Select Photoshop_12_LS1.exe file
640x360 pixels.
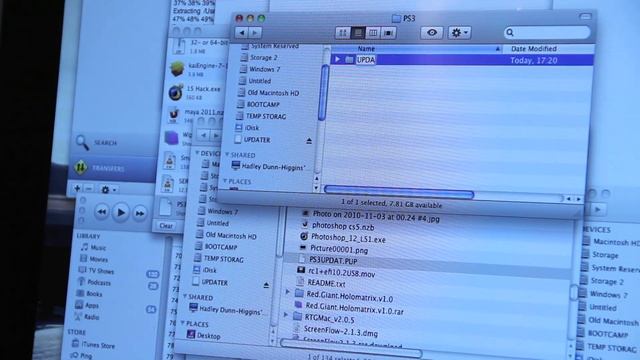(348, 238)
